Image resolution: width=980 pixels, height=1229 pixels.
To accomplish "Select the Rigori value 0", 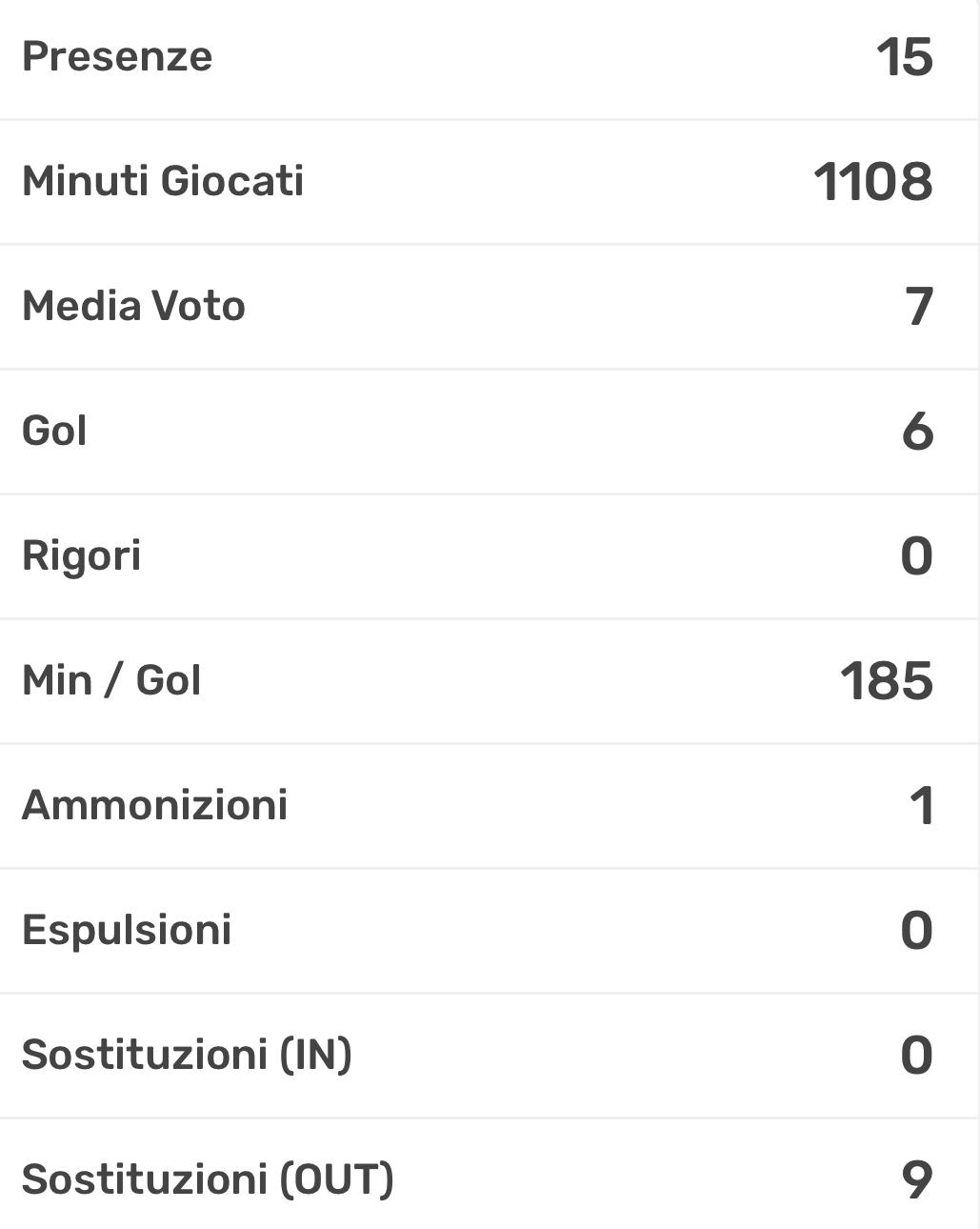I will pos(916,556).
